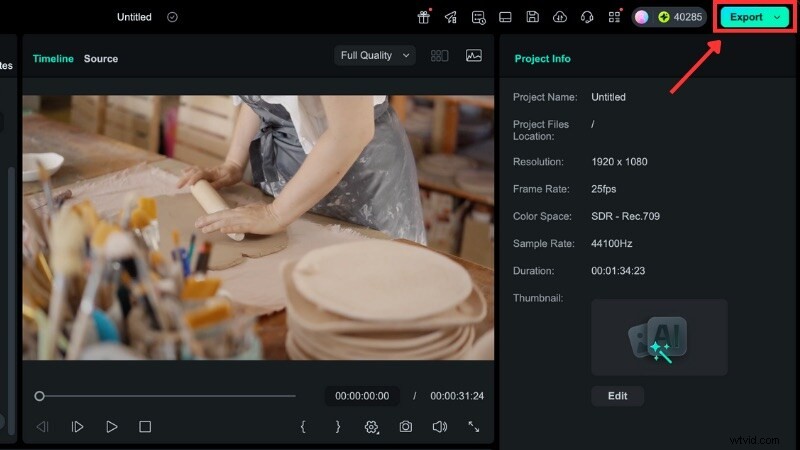Toggle fullscreen preview arrows

pyautogui.click(x=474, y=427)
